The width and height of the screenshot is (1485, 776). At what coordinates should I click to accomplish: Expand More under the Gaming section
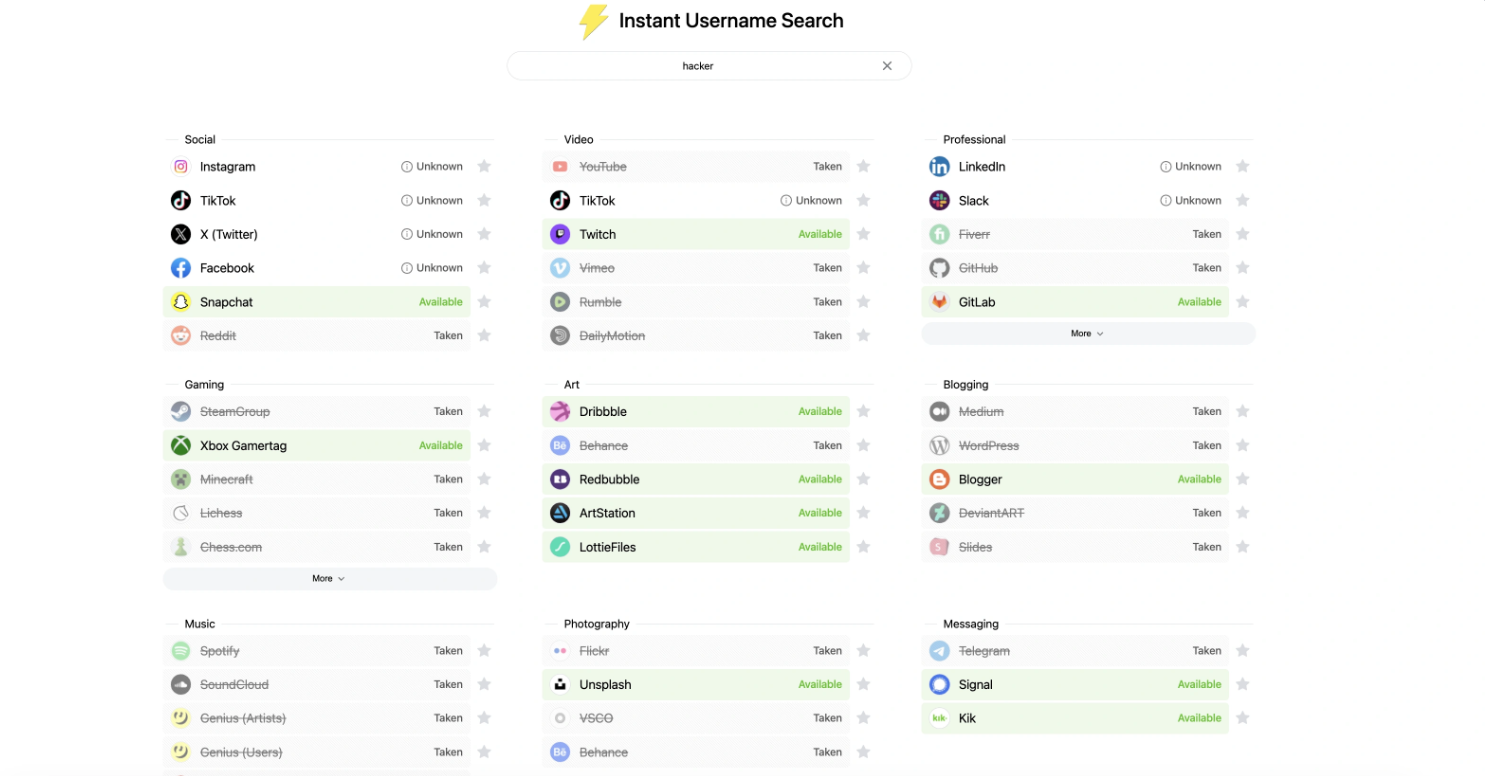coord(330,579)
